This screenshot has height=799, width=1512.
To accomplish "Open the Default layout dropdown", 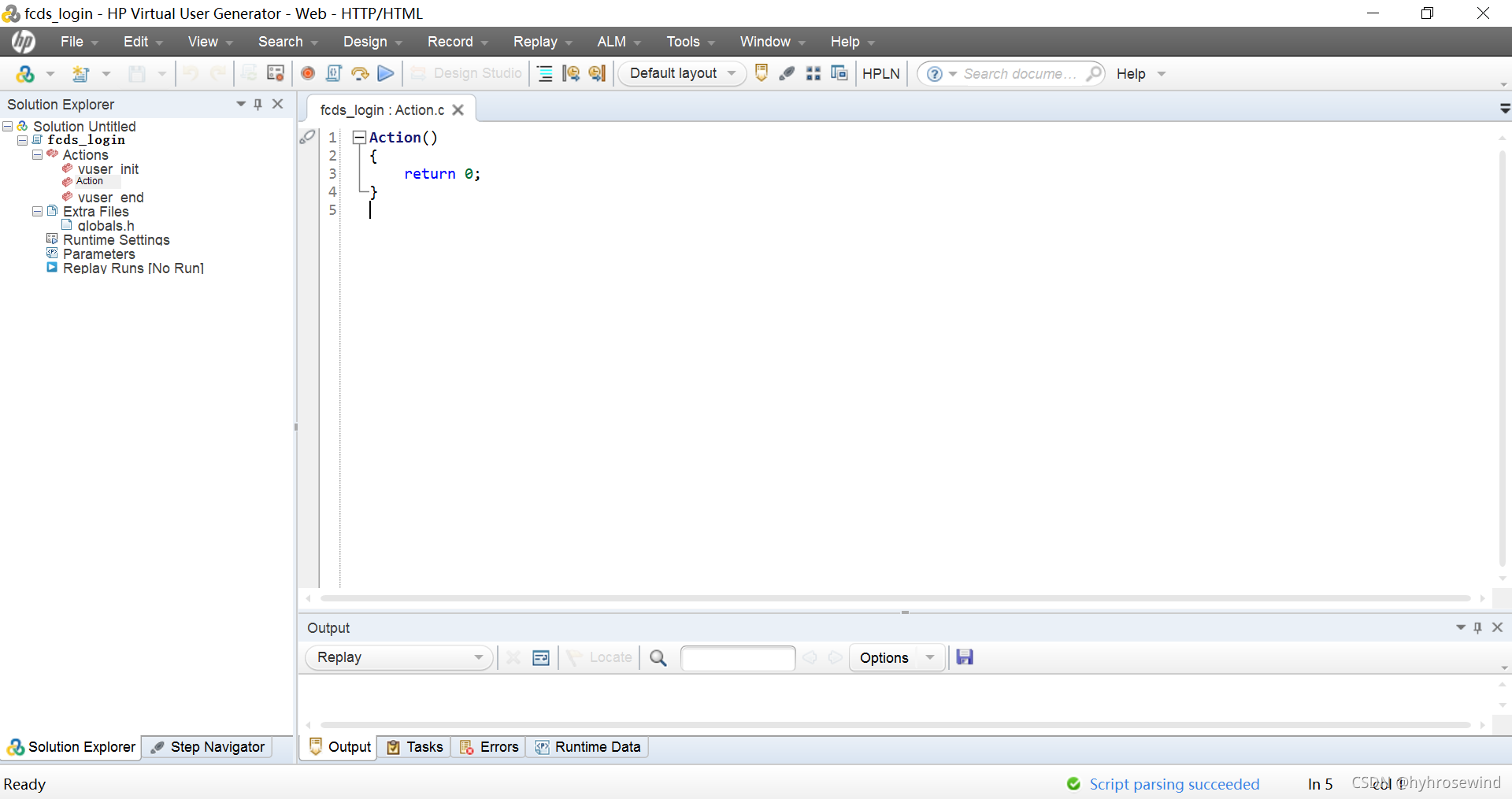I will (x=682, y=73).
